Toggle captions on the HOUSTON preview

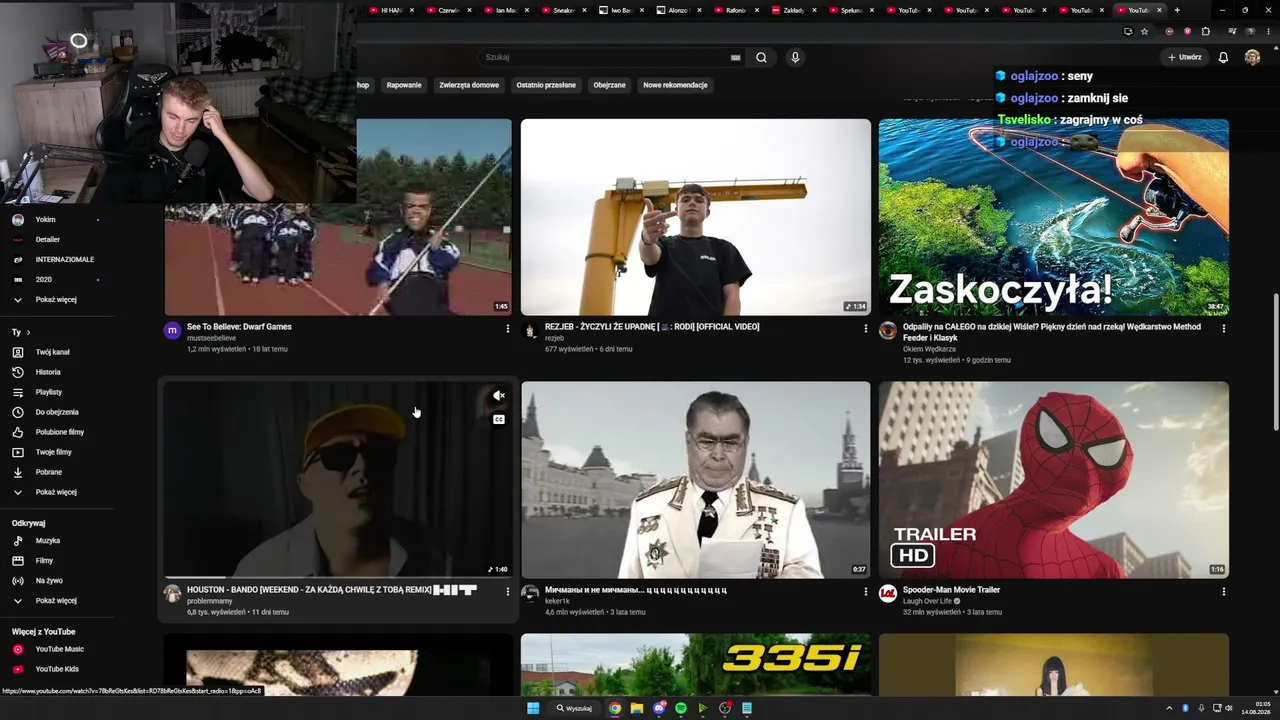coord(499,420)
